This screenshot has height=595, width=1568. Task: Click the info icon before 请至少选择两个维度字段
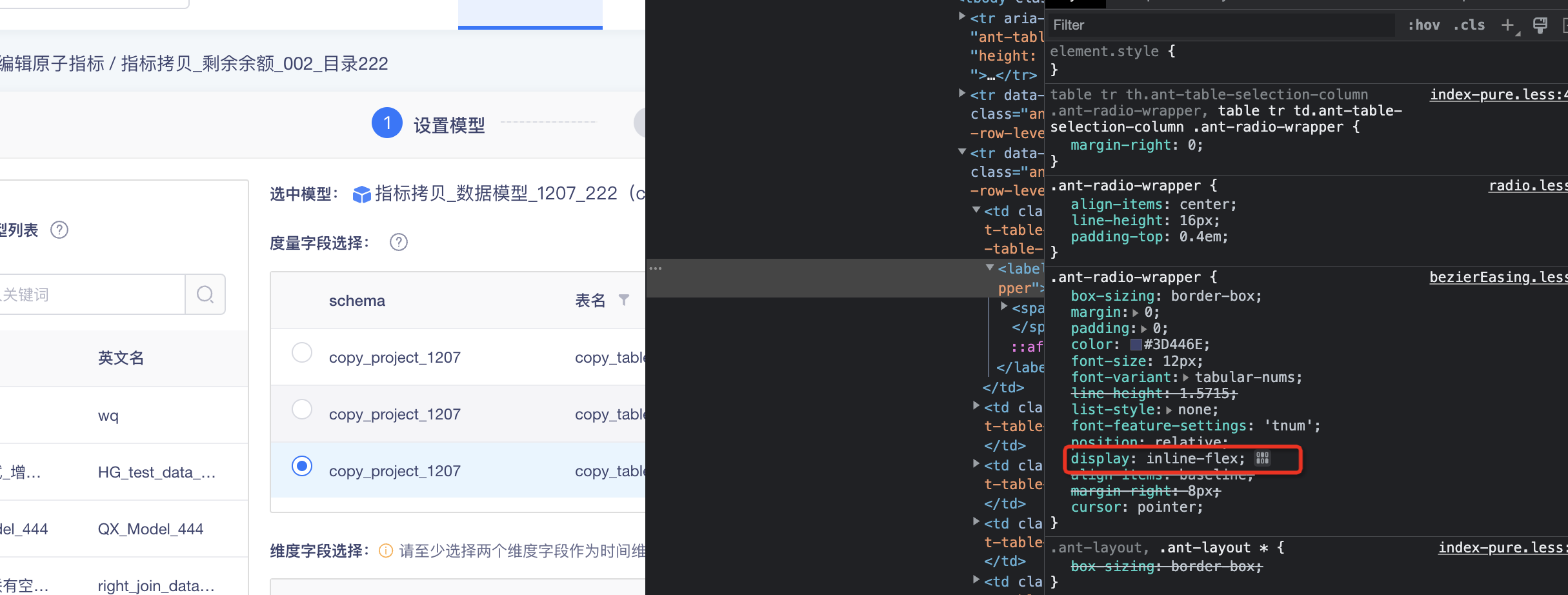click(385, 550)
